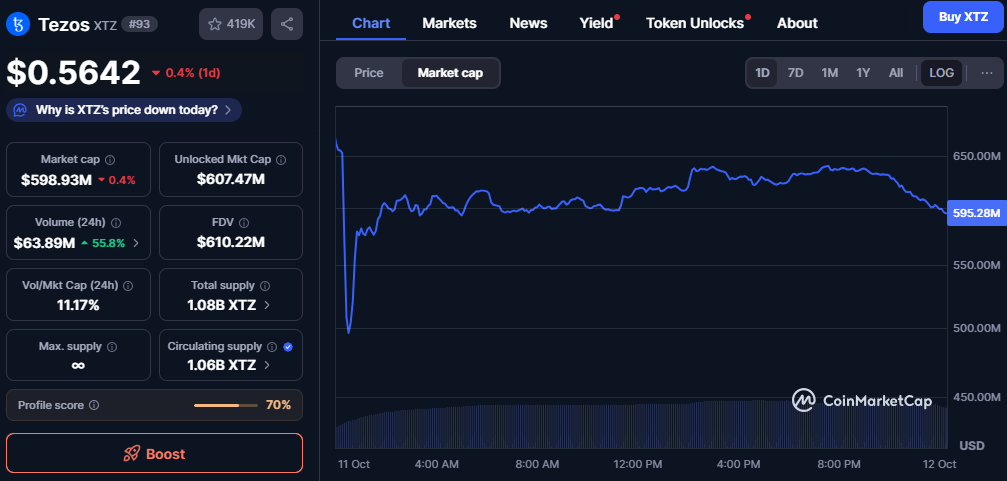Image resolution: width=1007 pixels, height=481 pixels.
Task: Click the Boost button
Action: click(154, 453)
